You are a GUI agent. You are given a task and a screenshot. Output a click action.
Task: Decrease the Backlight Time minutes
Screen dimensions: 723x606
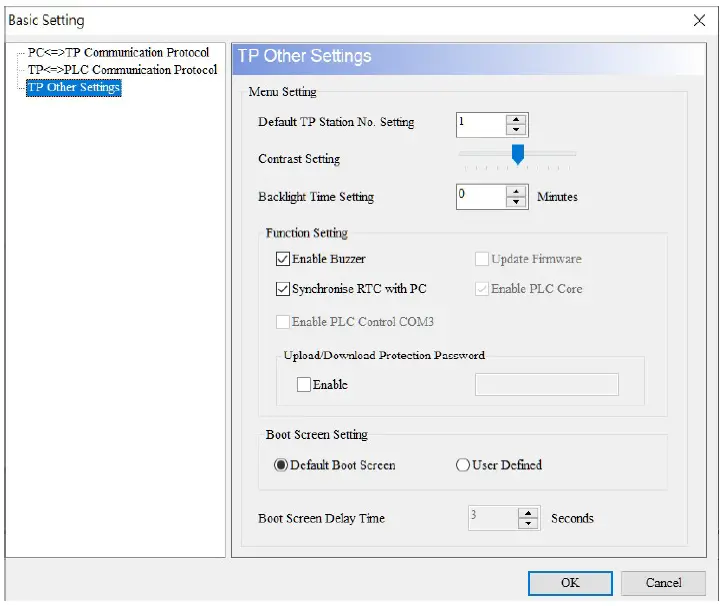pyautogui.click(x=516, y=202)
